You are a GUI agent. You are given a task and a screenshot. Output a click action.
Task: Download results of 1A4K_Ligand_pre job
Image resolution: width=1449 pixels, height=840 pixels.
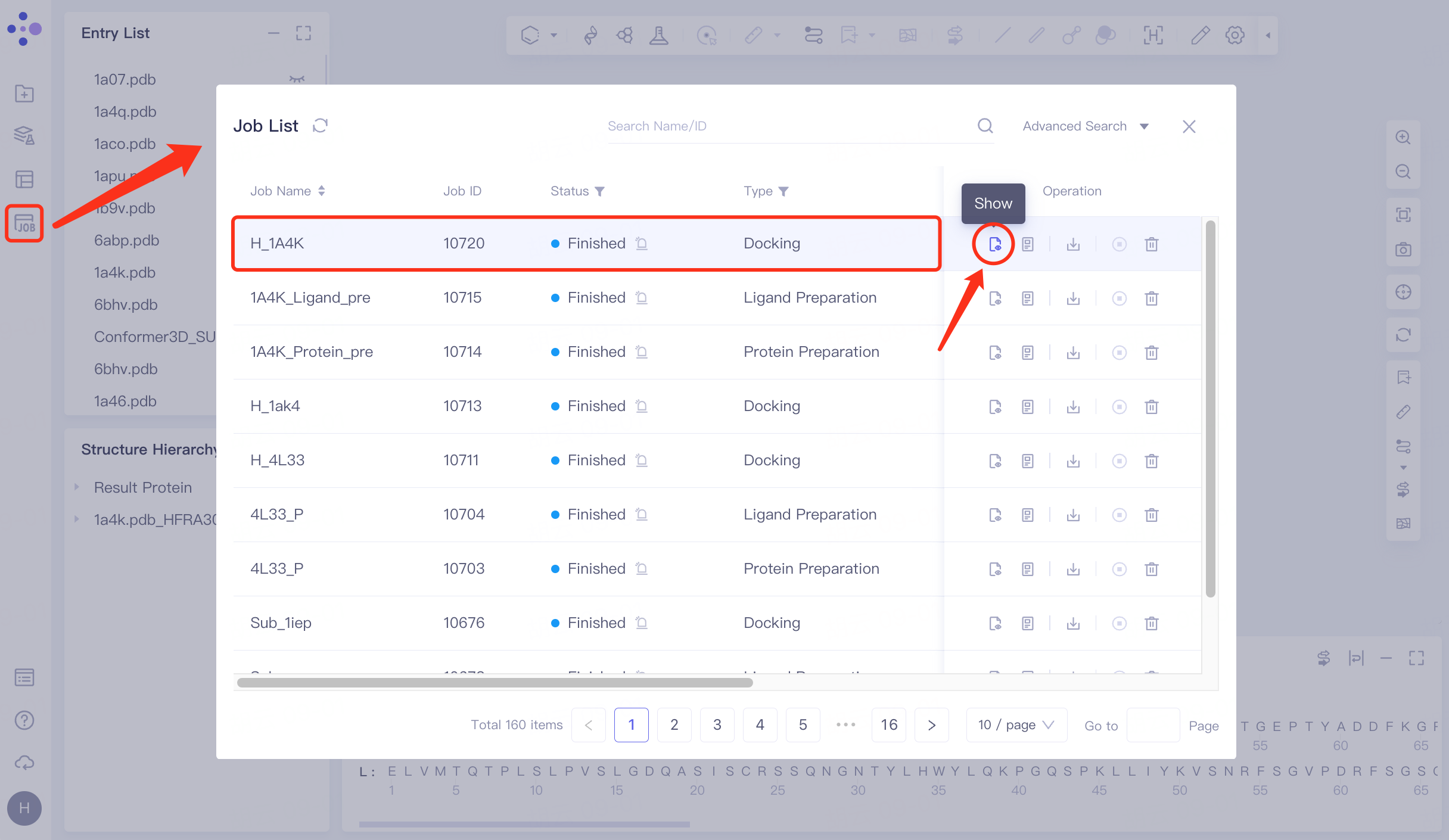[1073, 298]
